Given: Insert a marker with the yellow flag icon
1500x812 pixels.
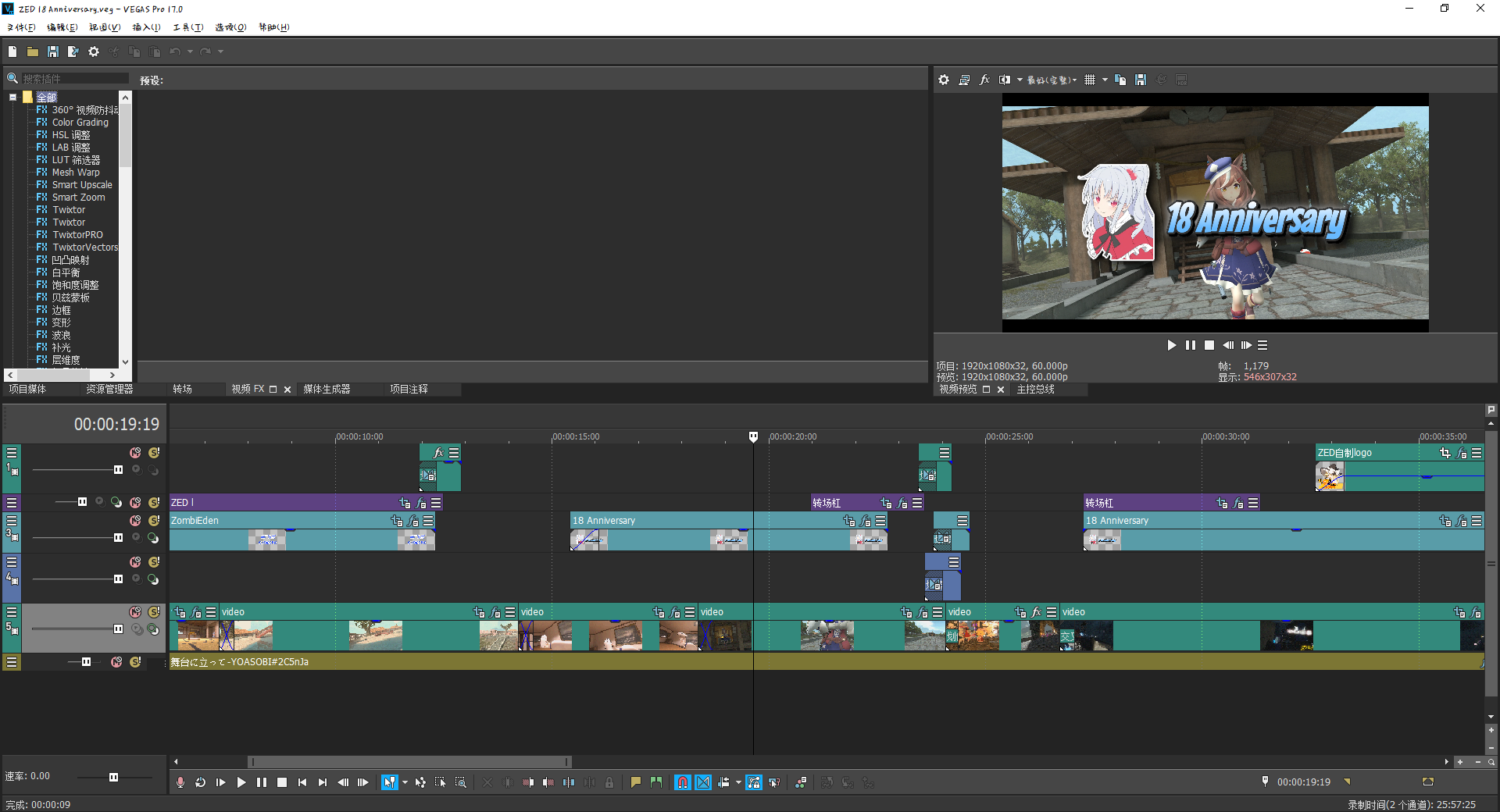Looking at the screenshot, I should coord(635,782).
